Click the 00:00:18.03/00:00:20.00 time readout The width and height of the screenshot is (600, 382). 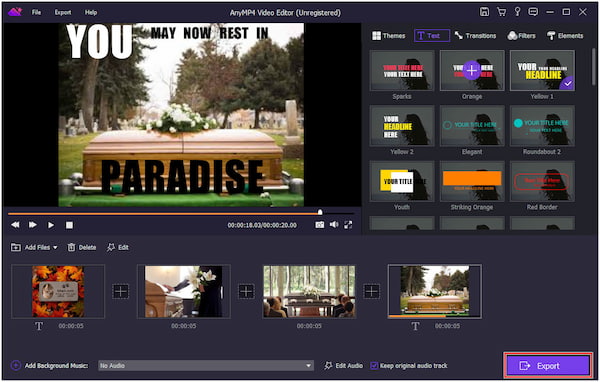tap(262, 225)
